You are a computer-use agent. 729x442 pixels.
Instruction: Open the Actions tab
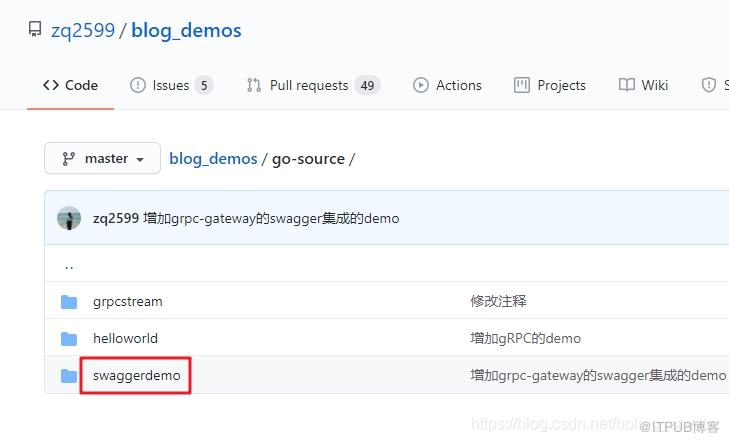pyautogui.click(x=447, y=86)
